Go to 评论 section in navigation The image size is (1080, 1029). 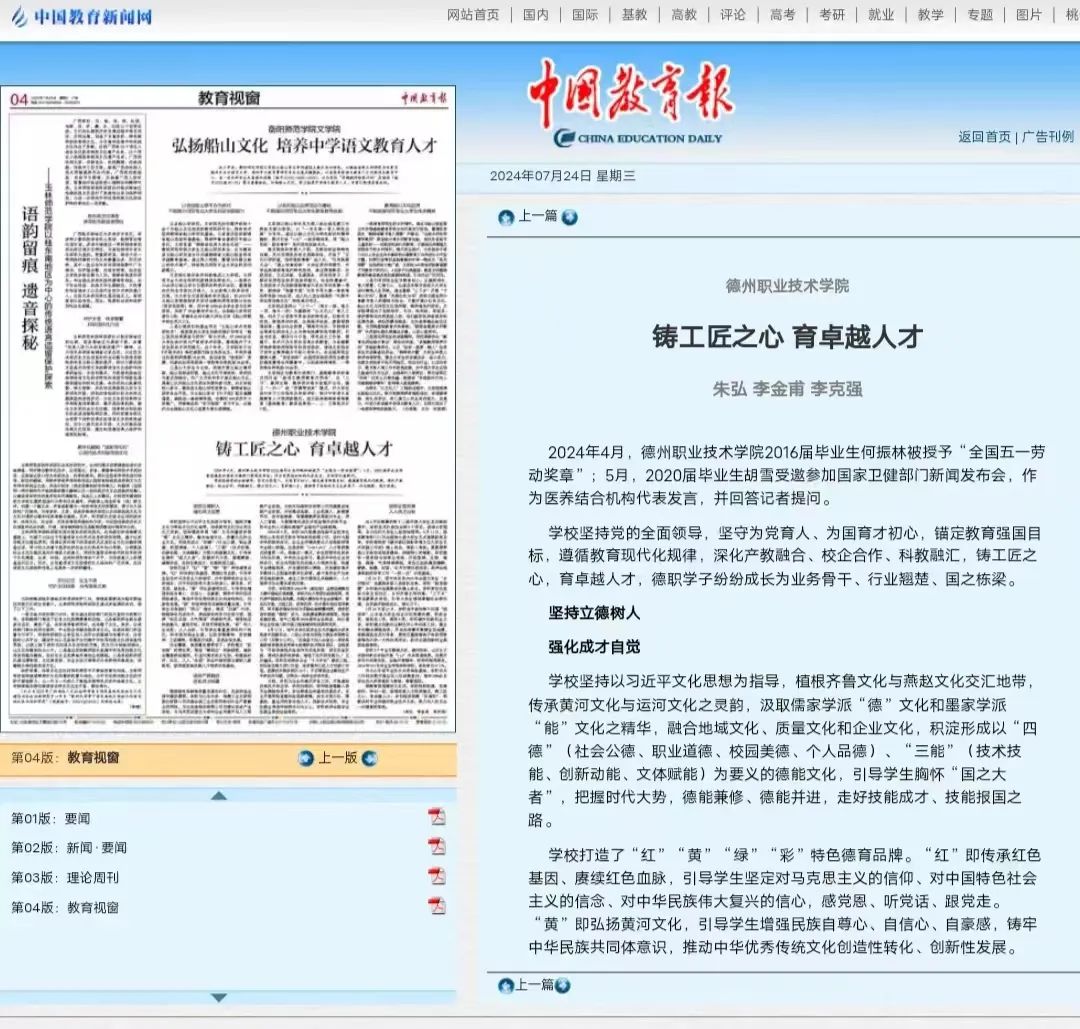(x=733, y=15)
